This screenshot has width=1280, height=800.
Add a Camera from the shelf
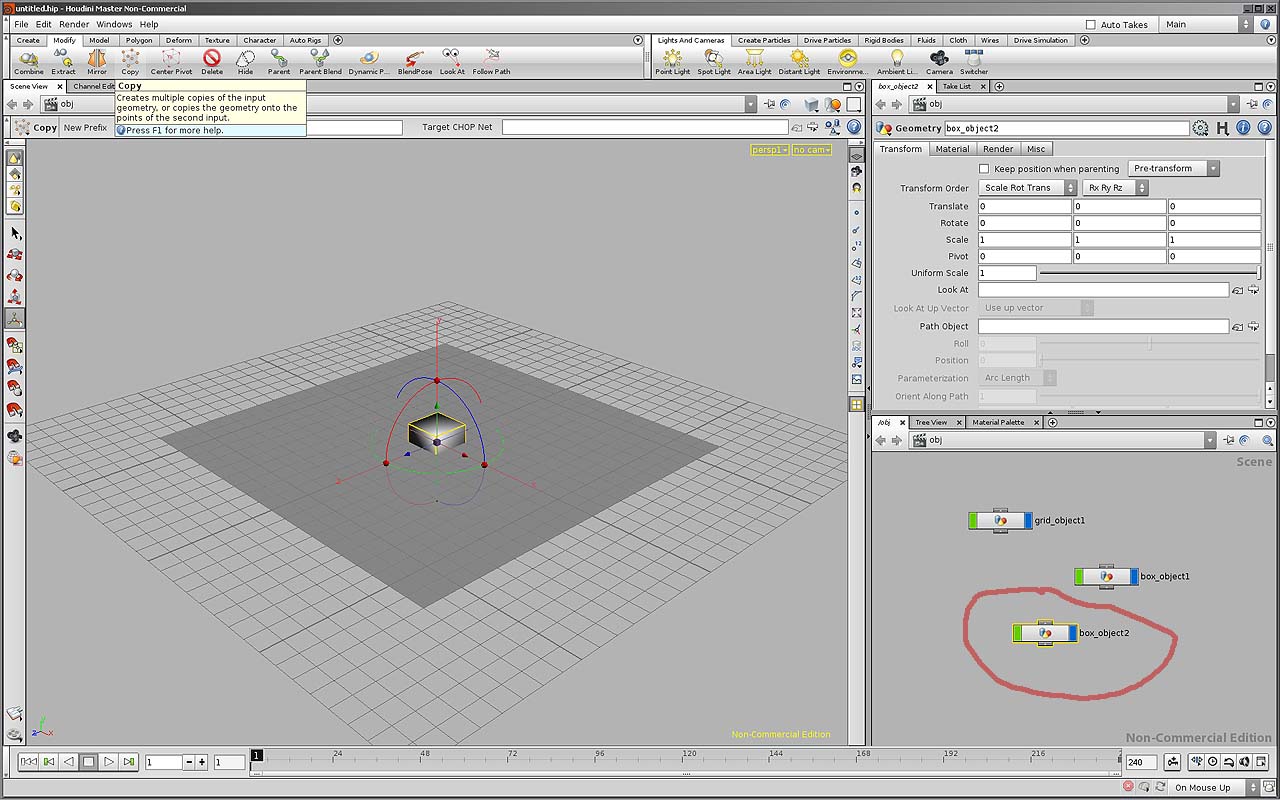pos(939,62)
